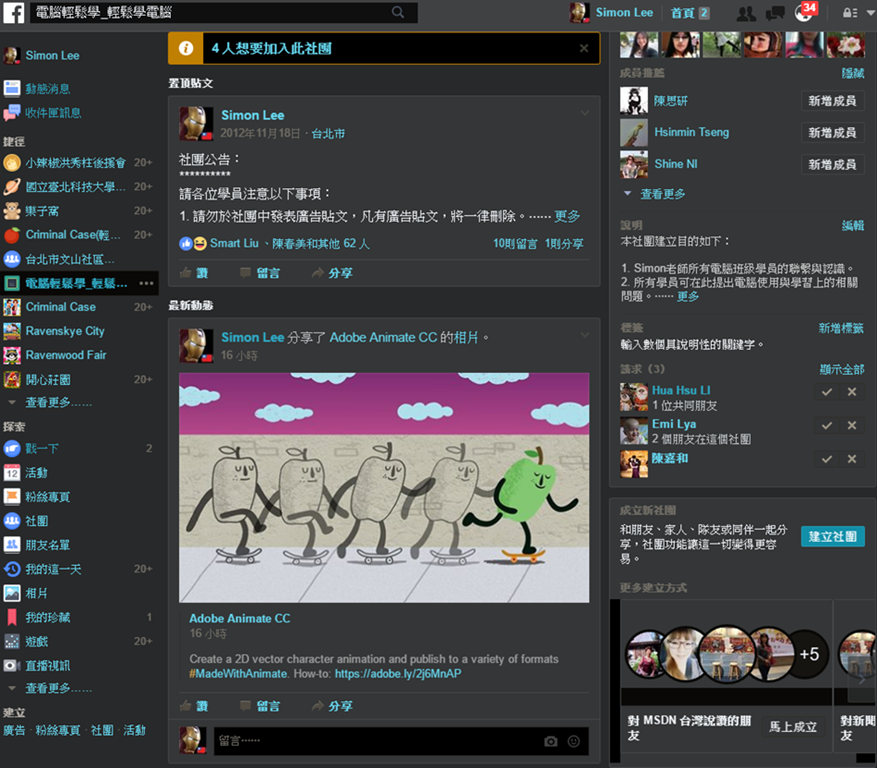Image resolution: width=877 pixels, height=768 pixels.
Task: Like the Adobe Animate CC post
Action: click(x=194, y=706)
